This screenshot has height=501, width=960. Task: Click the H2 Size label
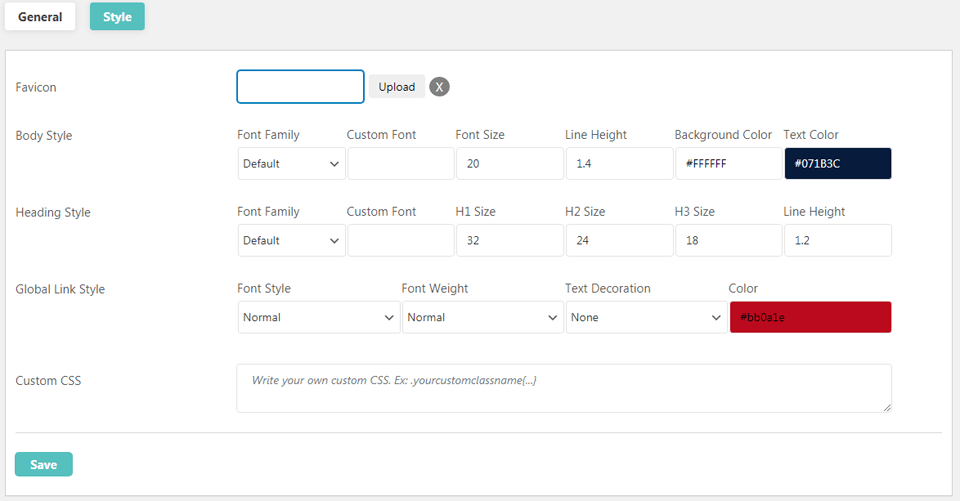click(x=585, y=211)
